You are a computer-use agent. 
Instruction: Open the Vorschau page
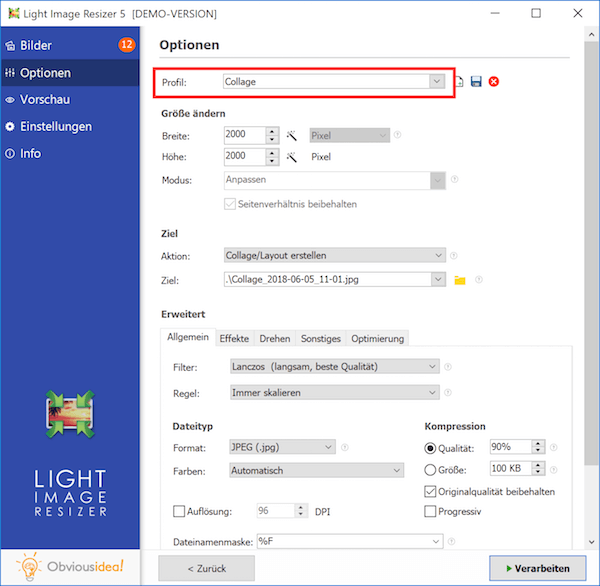point(70,100)
